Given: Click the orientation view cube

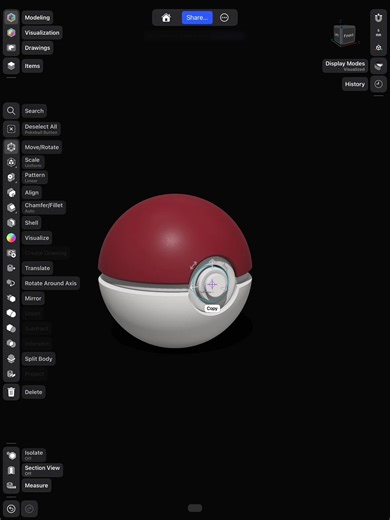Looking at the screenshot, I should coord(345,35).
